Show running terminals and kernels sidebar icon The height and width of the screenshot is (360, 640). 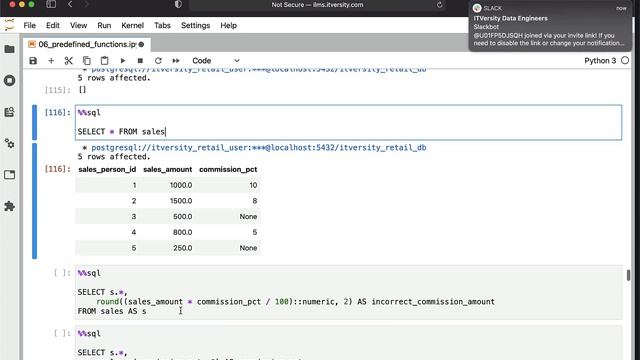[9, 80]
